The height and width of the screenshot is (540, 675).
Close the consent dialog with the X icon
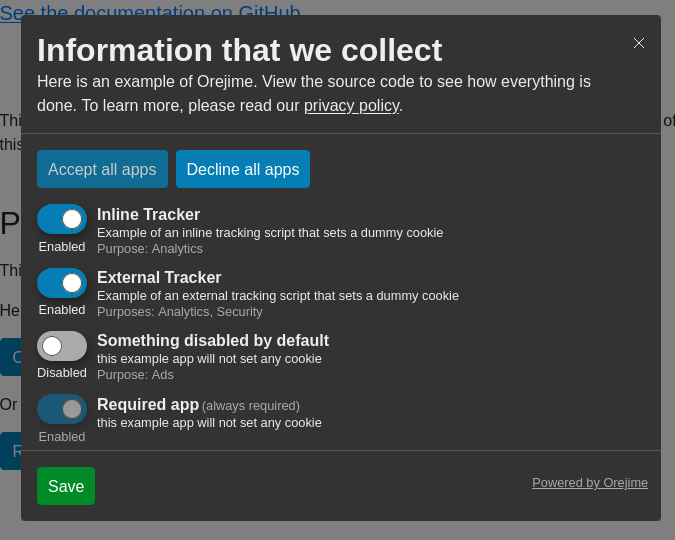coord(639,43)
